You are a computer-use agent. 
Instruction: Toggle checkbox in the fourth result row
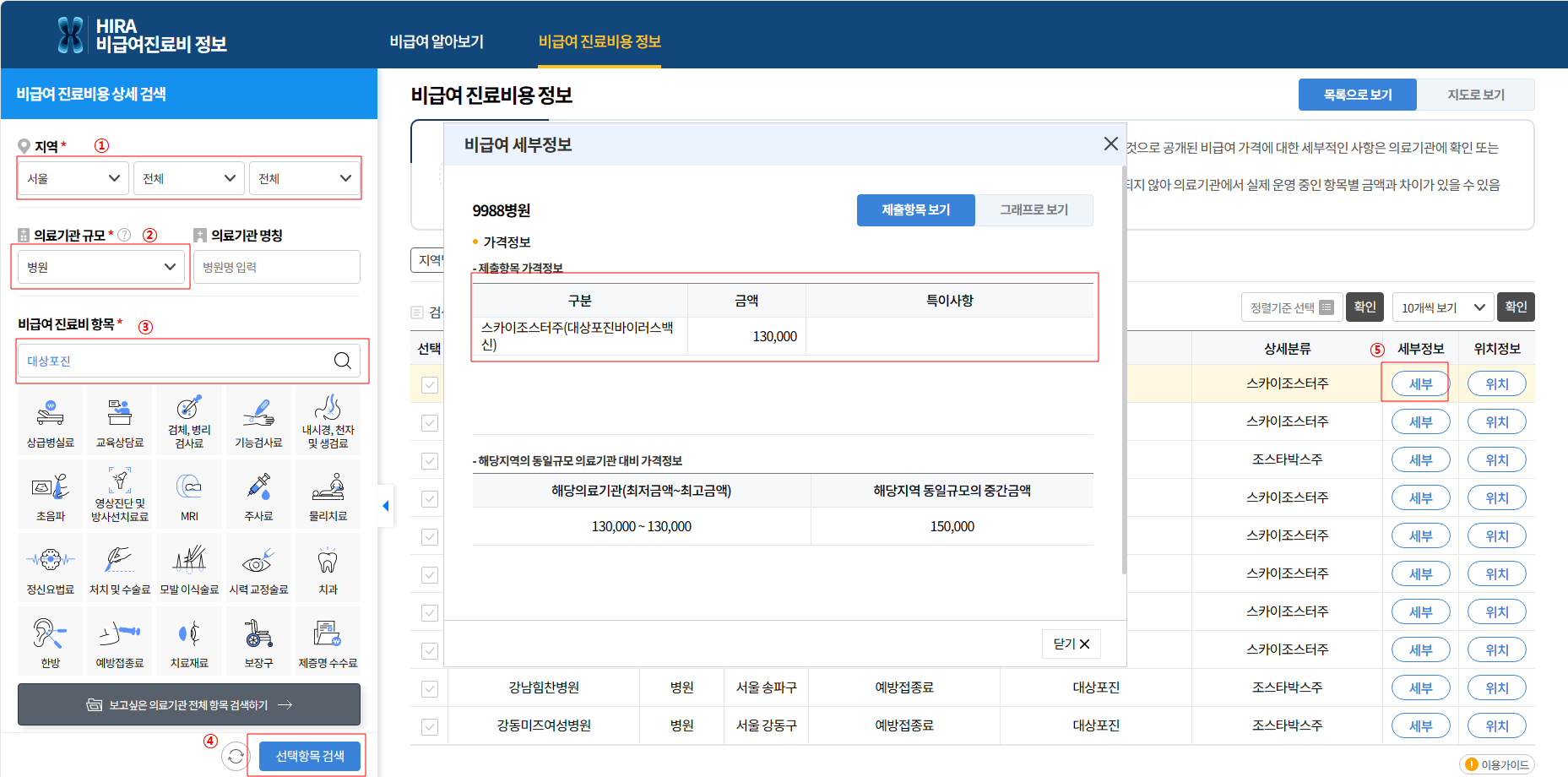(430, 499)
